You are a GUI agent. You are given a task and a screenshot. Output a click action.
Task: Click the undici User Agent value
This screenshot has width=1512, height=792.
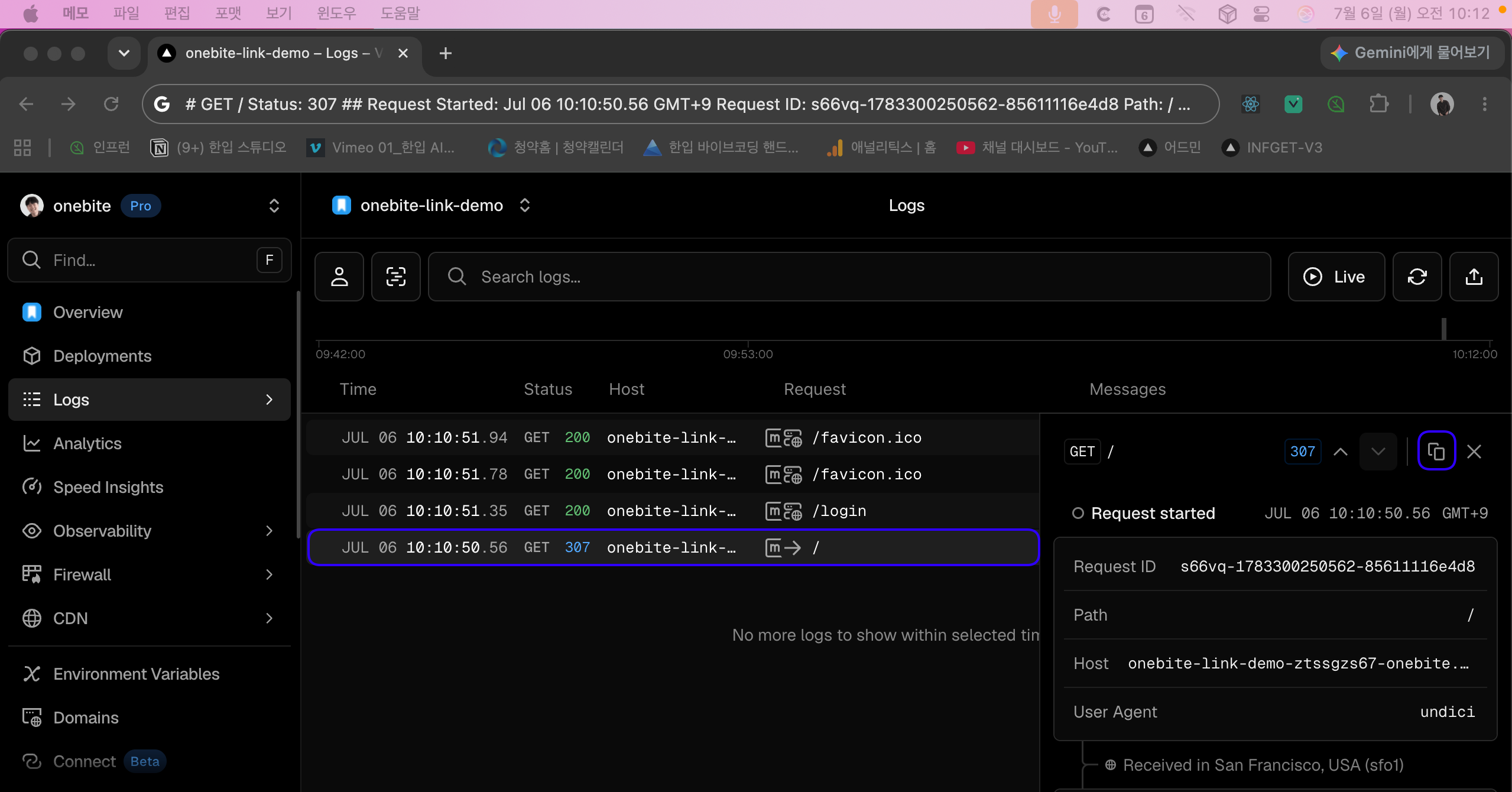1448,712
